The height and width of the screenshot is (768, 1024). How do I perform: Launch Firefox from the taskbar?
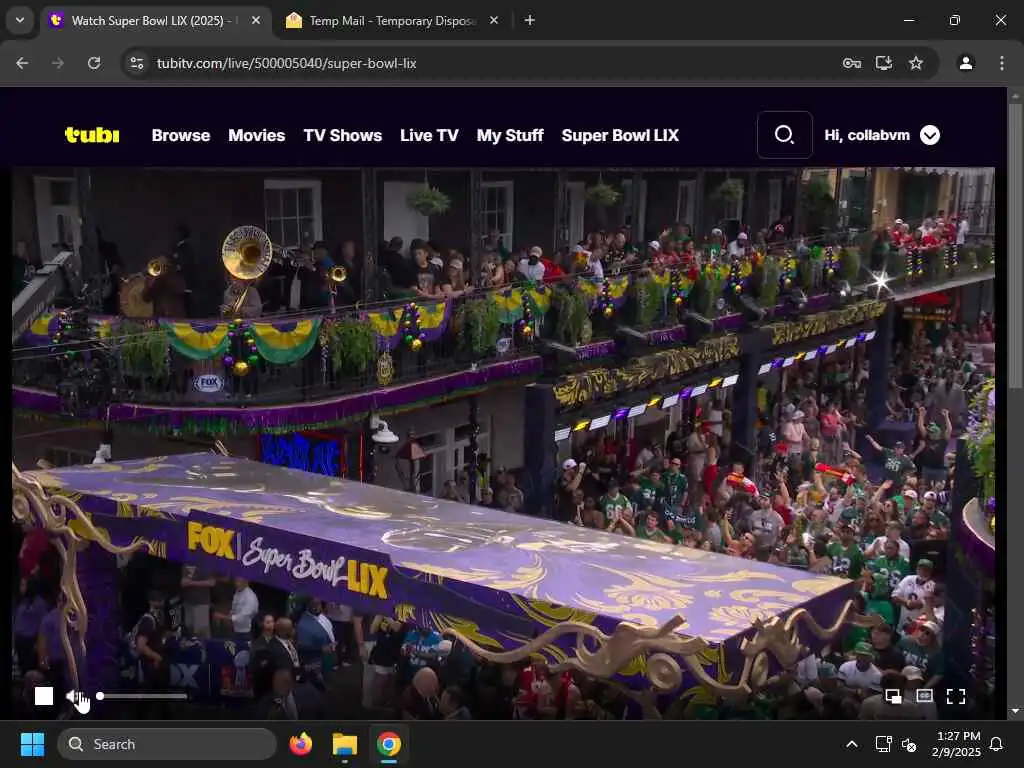coord(300,744)
